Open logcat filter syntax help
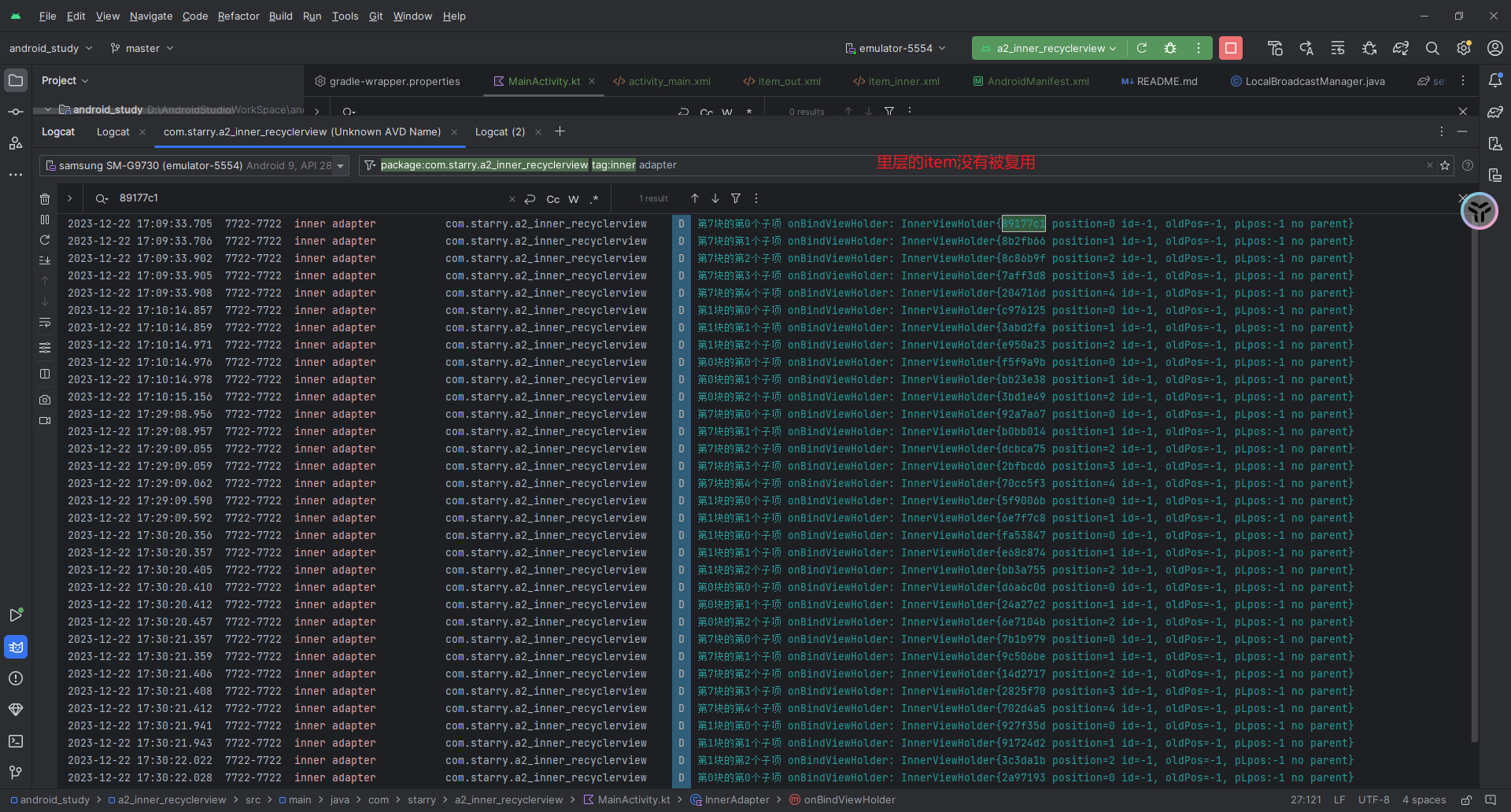The height and width of the screenshot is (812, 1511). pyautogui.click(x=1468, y=165)
